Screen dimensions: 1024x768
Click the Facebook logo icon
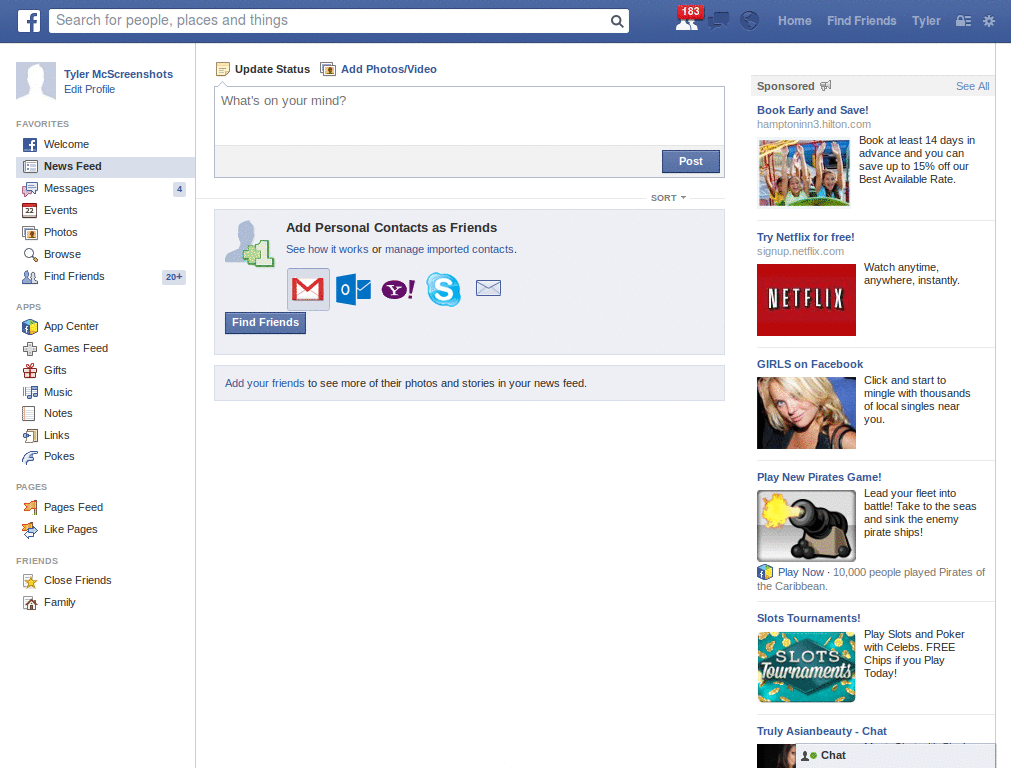point(29,21)
